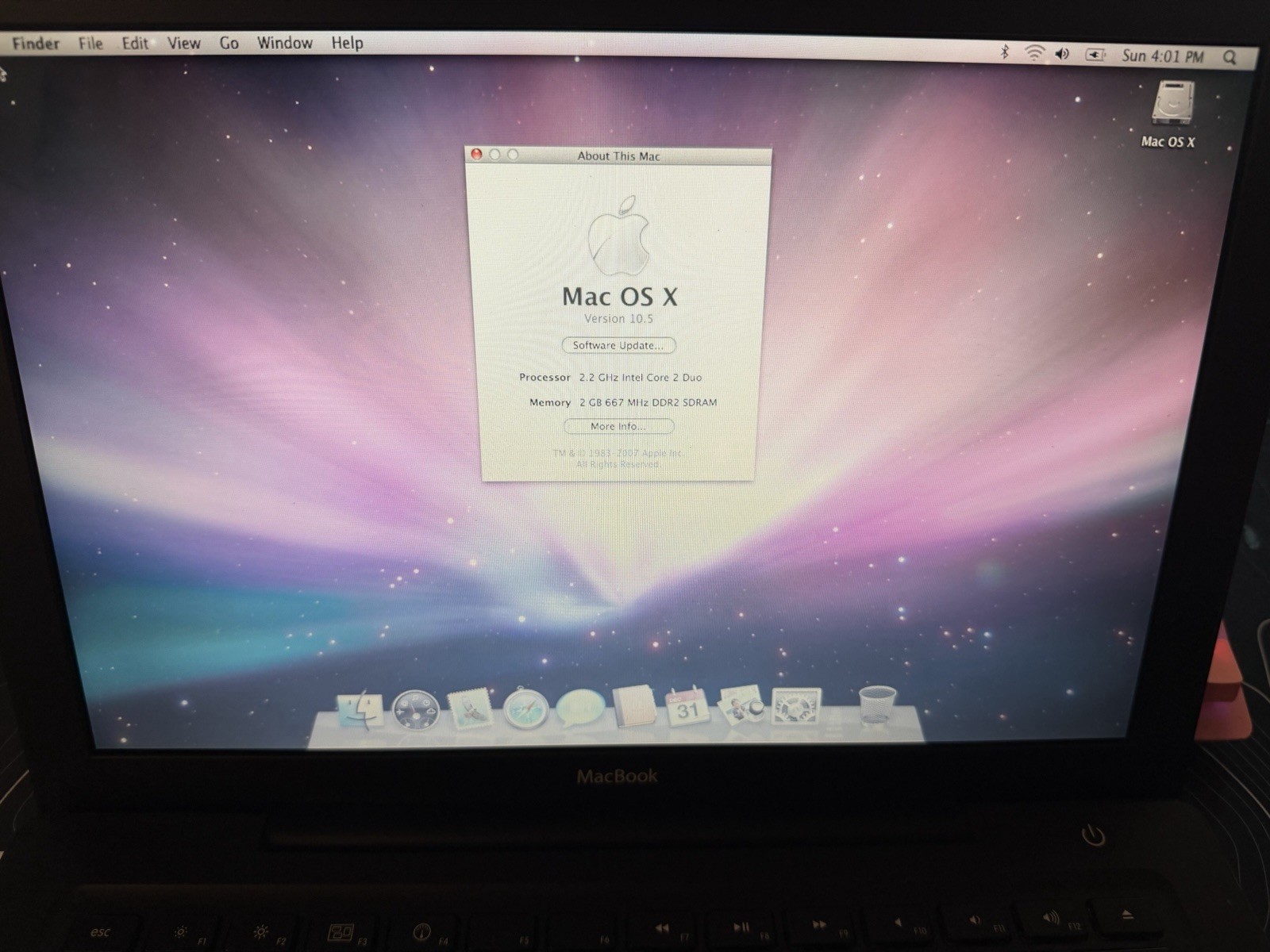Open System Preferences from the Dock
The width and height of the screenshot is (1270, 952).
pyautogui.click(x=796, y=706)
